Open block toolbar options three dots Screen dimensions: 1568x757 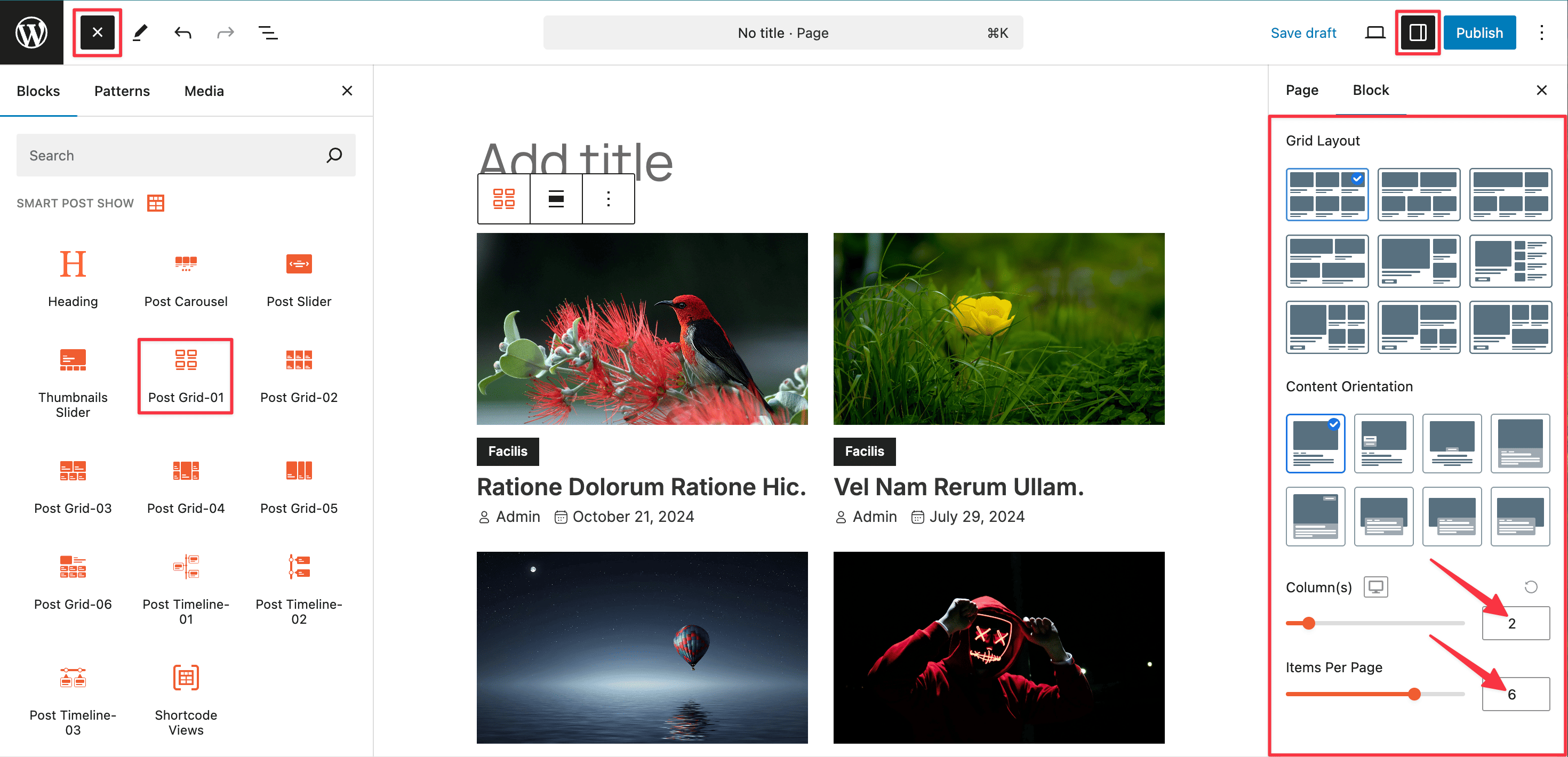(608, 199)
